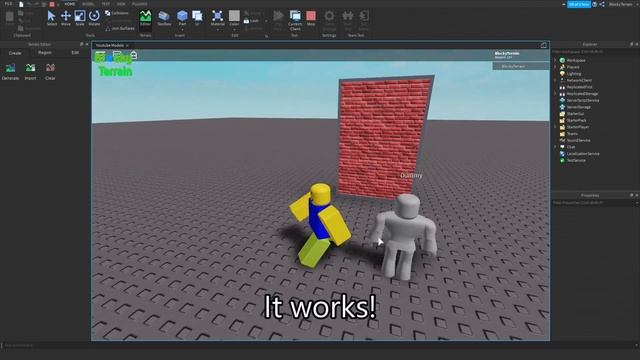Click the Play button in ribbon
This screenshot has height=360, width=640.
coord(278,19)
